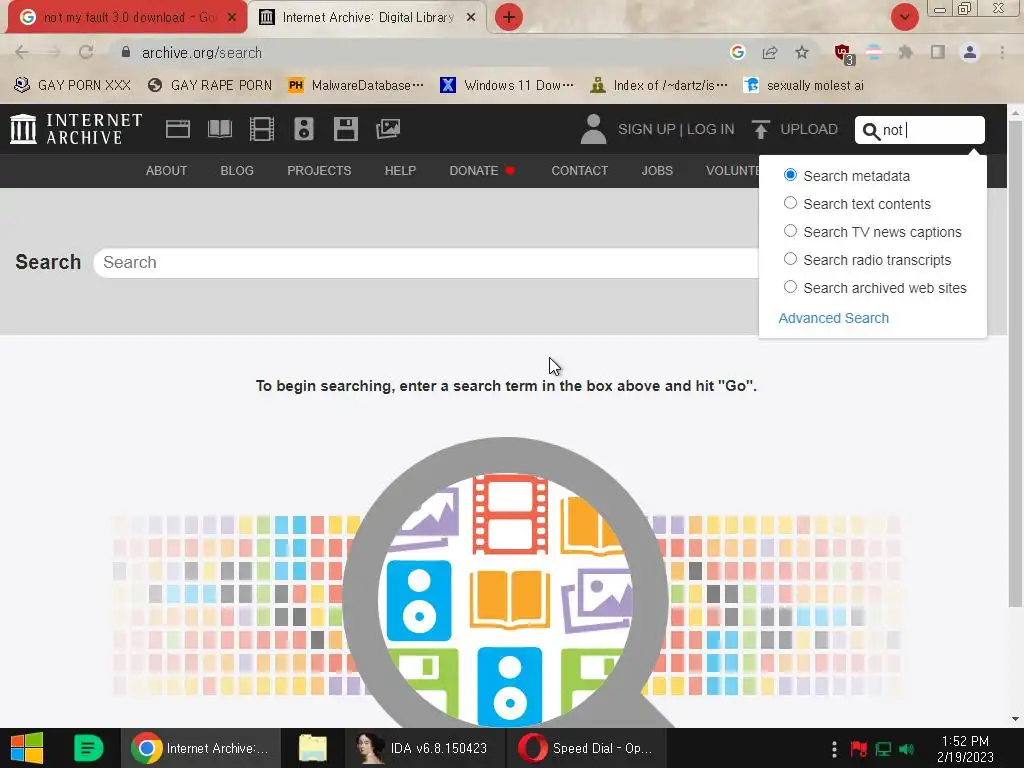The width and height of the screenshot is (1024, 768).
Task: Select Search archived web sites option
Action: pyautogui.click(x=790, y=287)
